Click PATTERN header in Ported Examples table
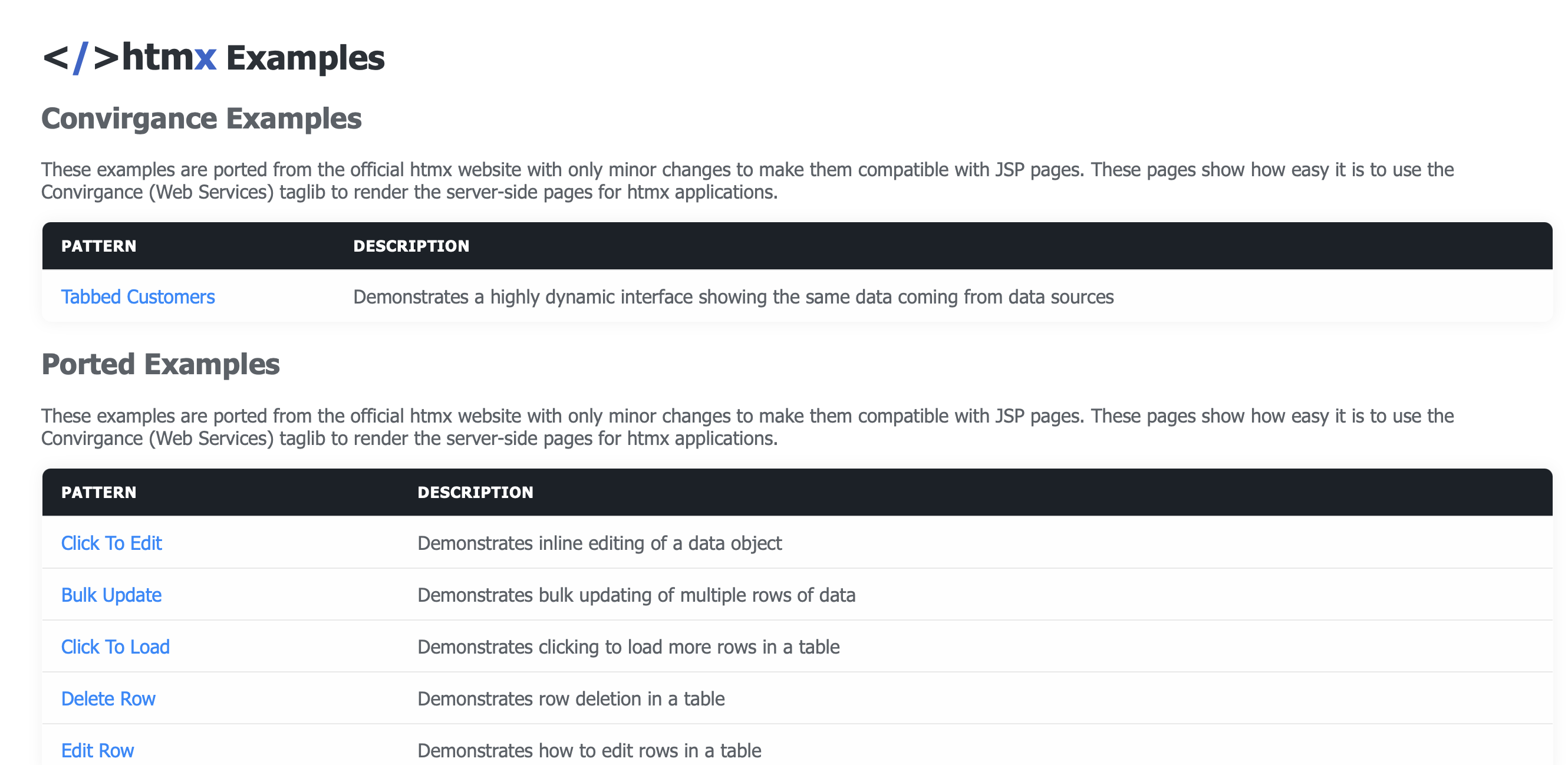This screenshot has width=1568, height=765. pos(98,492)
